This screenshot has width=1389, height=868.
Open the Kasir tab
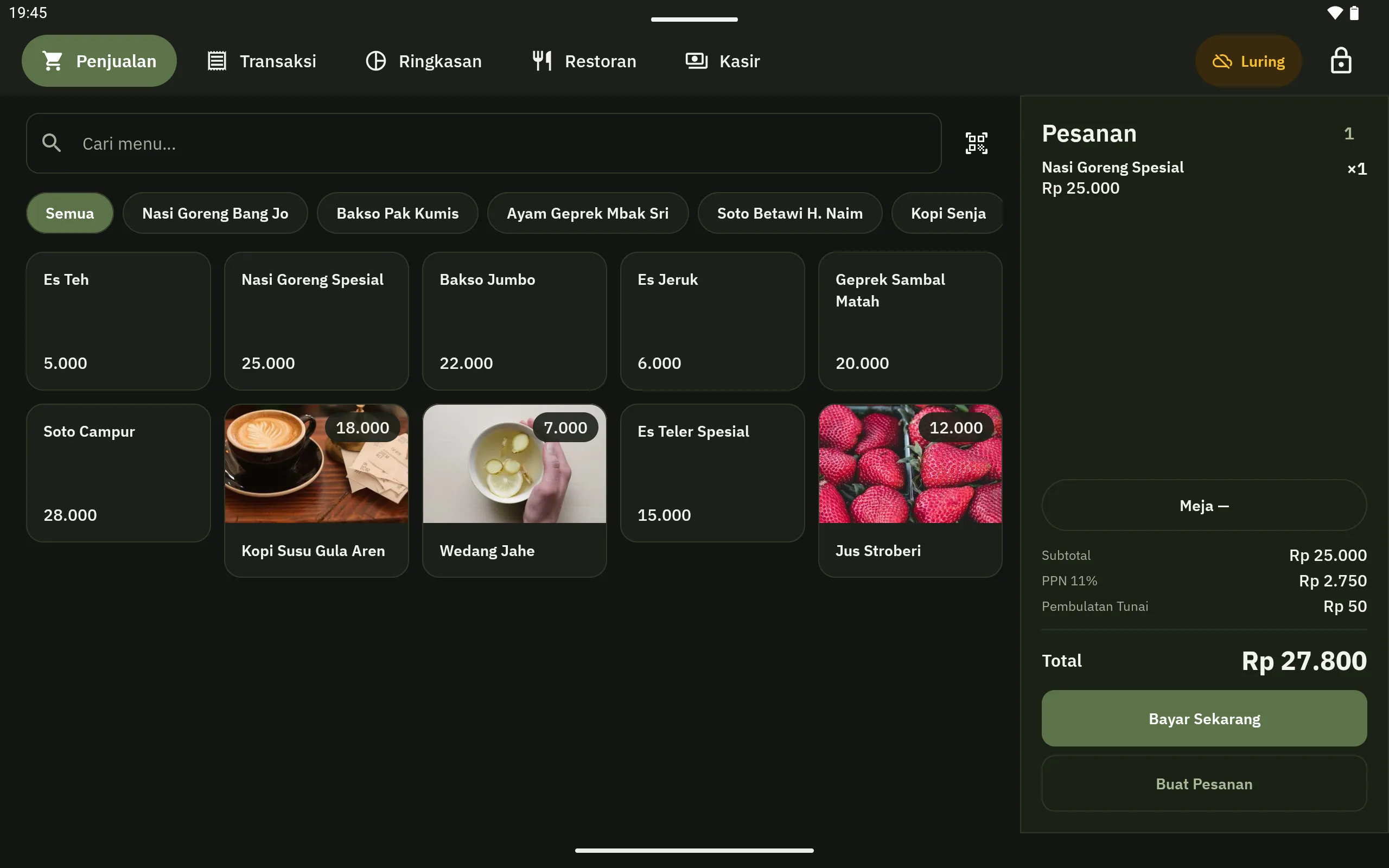click(x=723, y=61)
